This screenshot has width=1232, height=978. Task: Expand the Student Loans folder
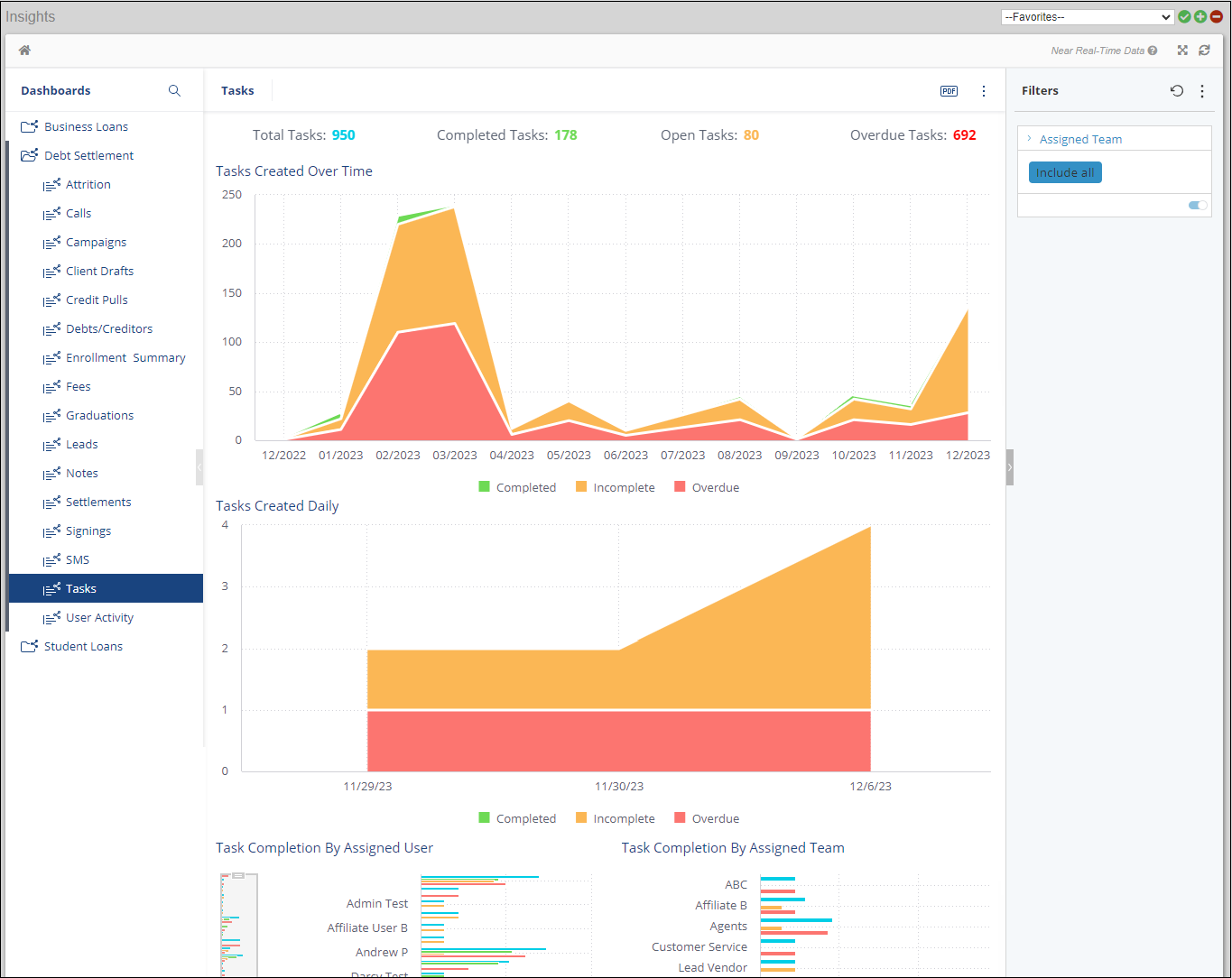[83, 646]
